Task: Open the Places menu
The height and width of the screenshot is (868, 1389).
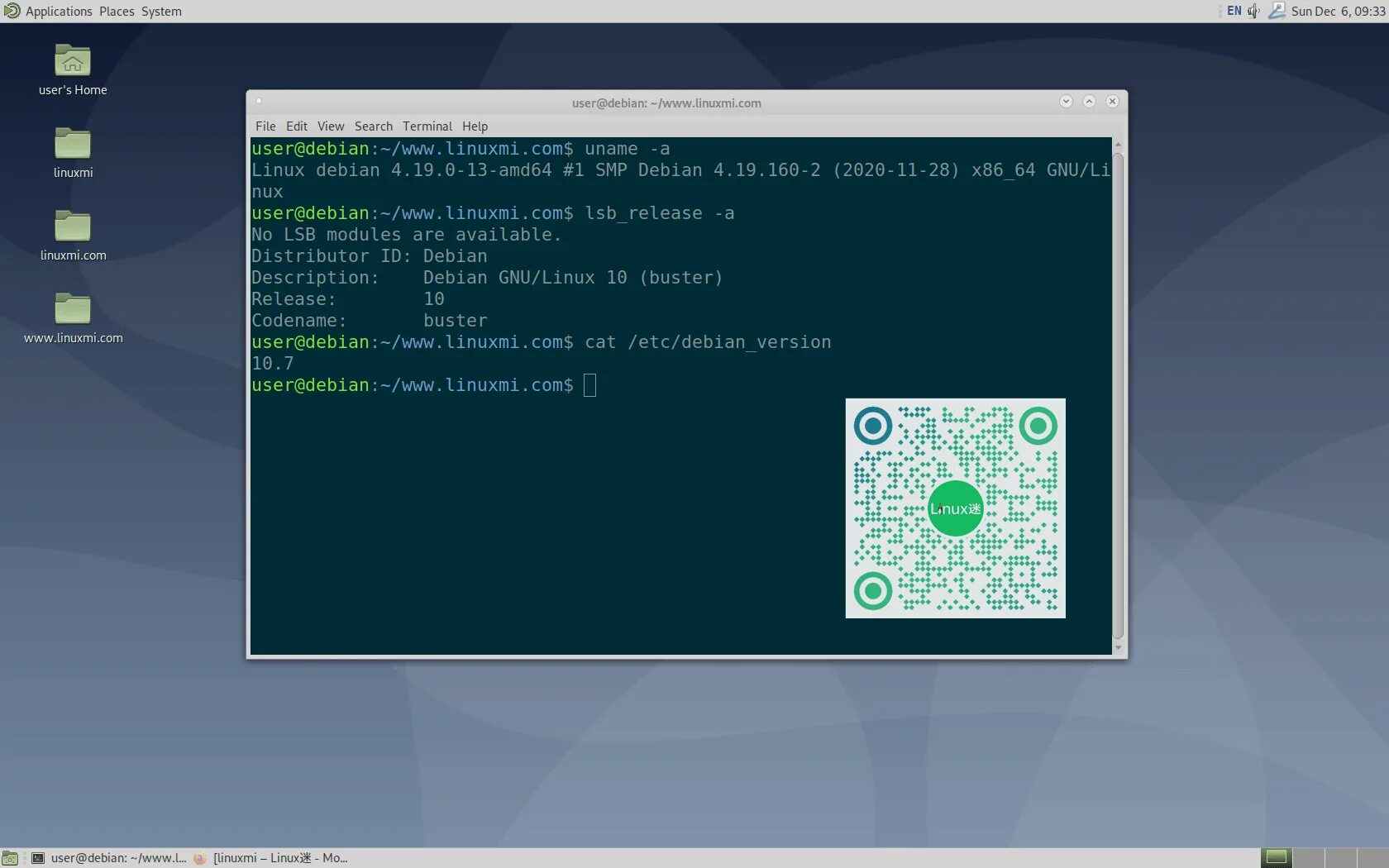Action: tap(117, 12)
